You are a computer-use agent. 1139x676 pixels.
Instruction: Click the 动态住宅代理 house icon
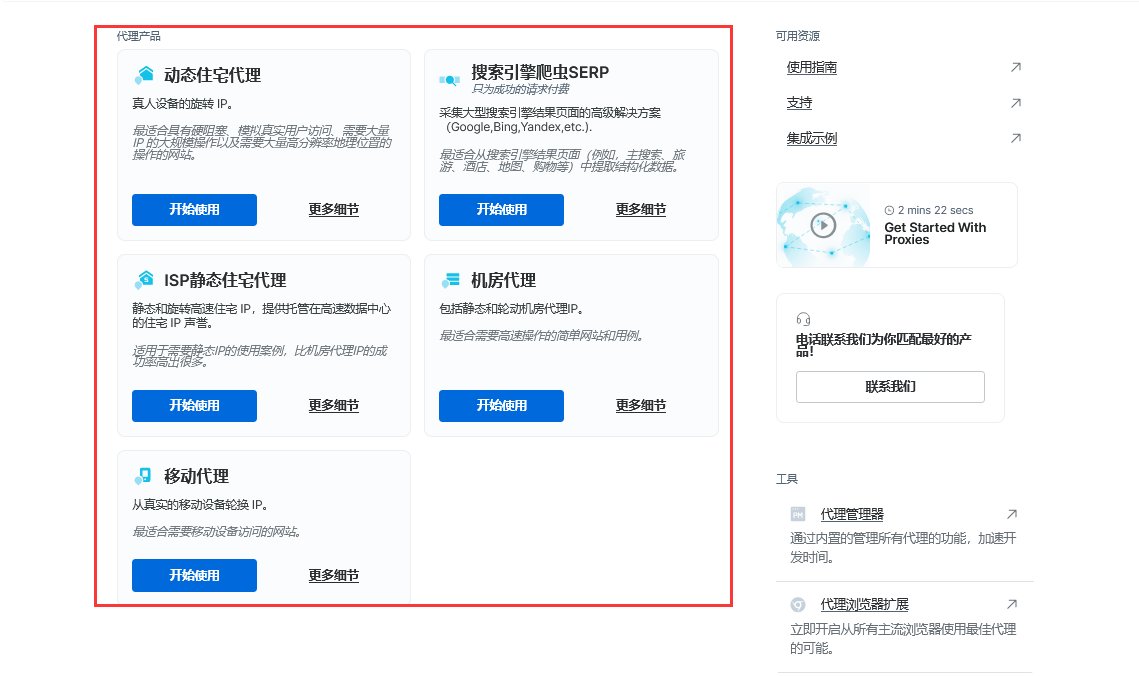pos(144,73)
